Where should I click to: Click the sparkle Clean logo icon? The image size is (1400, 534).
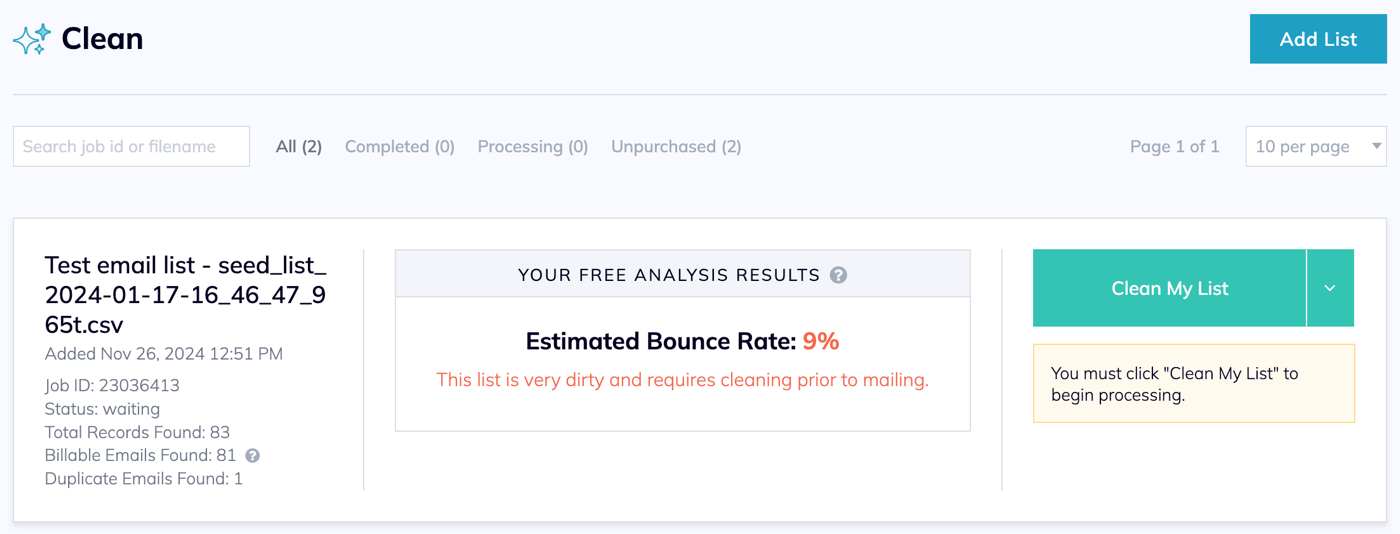coord(32,39)
